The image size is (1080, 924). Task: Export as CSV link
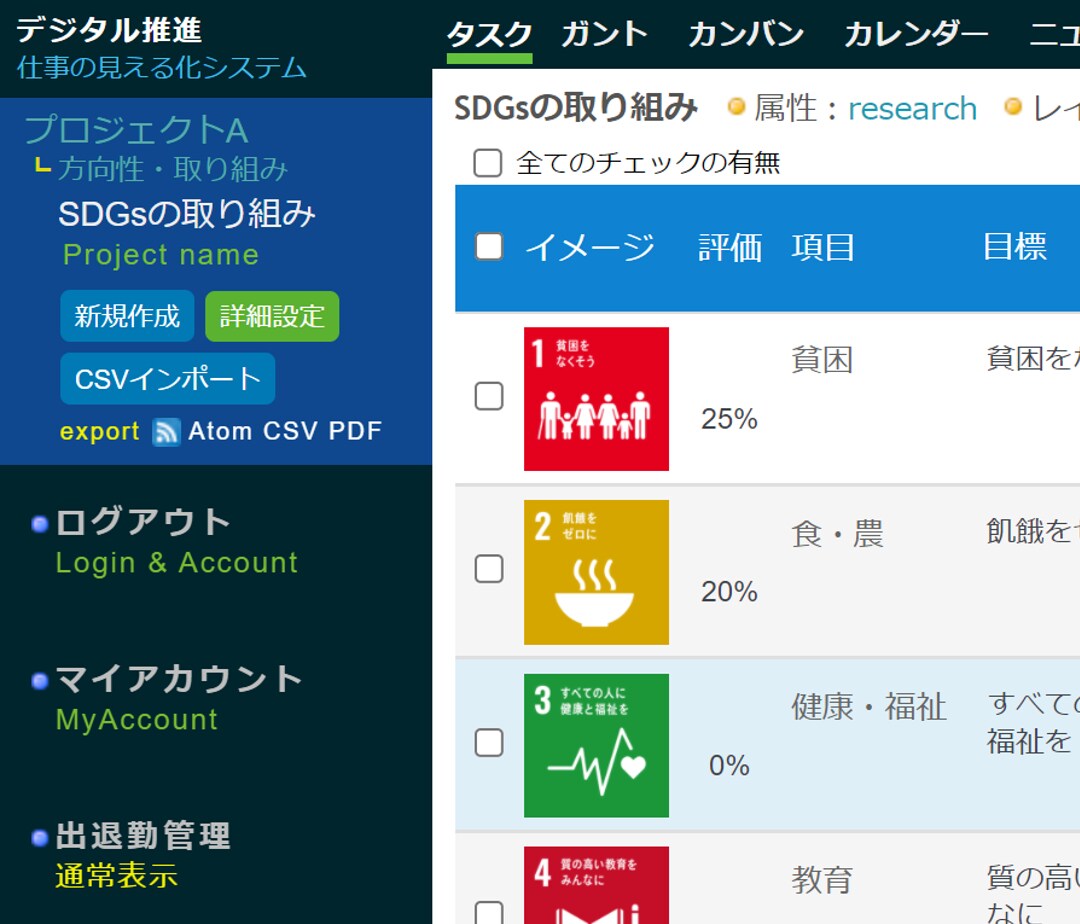[290, 431]
